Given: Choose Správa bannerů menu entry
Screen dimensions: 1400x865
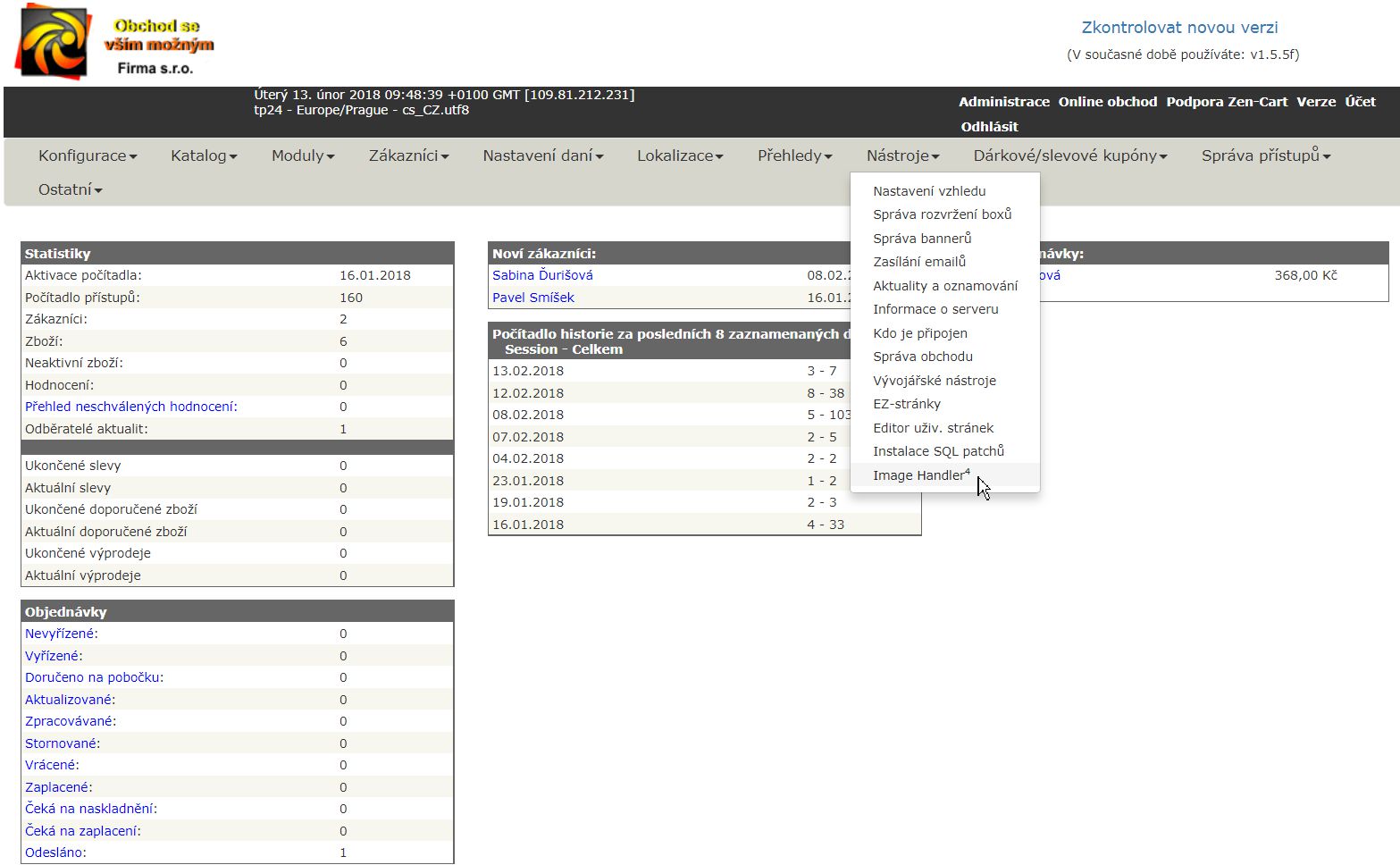Looking at the screenshot, I should (922, 239).
